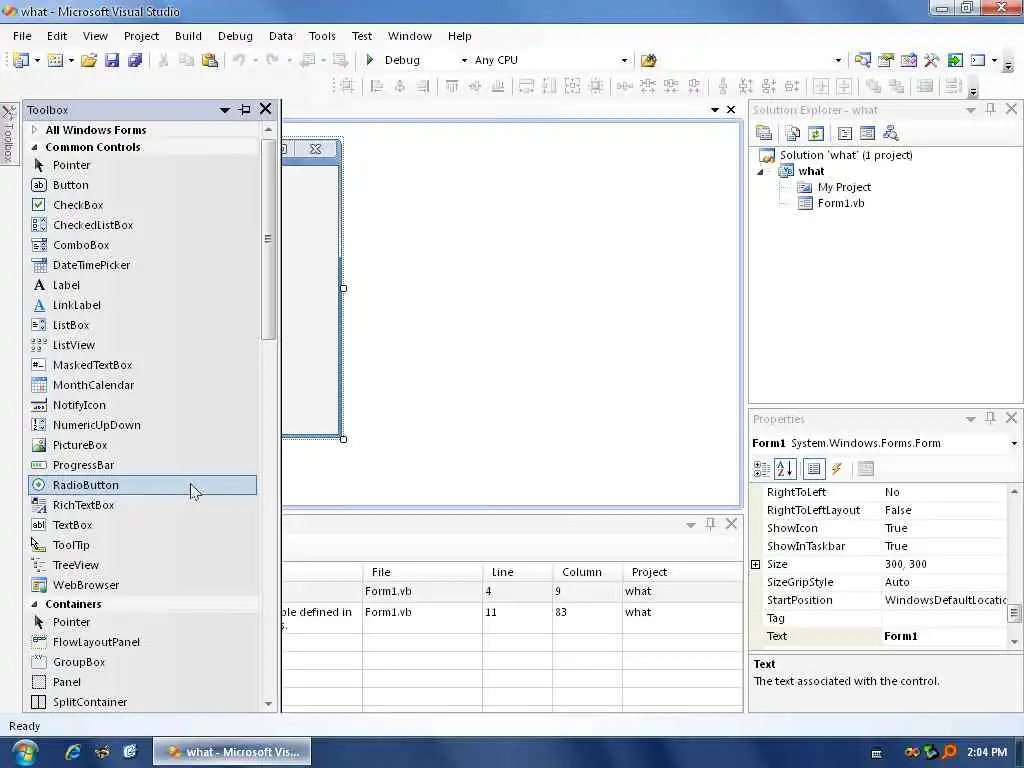Sort the error list by File column
The height and width of the screenshot is (768, 1024).
(423, 572)
